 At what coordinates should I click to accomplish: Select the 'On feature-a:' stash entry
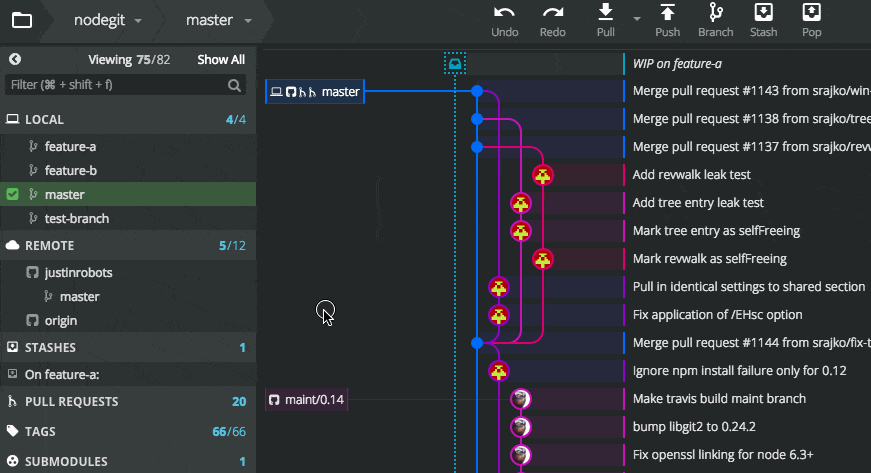point(128,375)
